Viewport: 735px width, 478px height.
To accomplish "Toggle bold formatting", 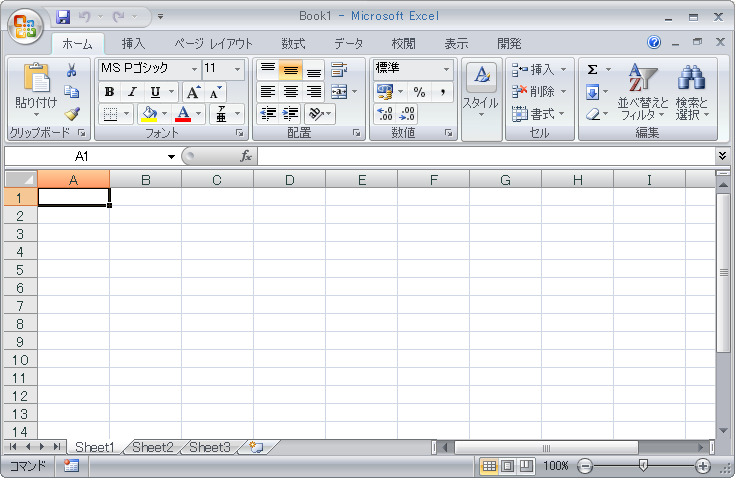I will click(x=109, y=92).
